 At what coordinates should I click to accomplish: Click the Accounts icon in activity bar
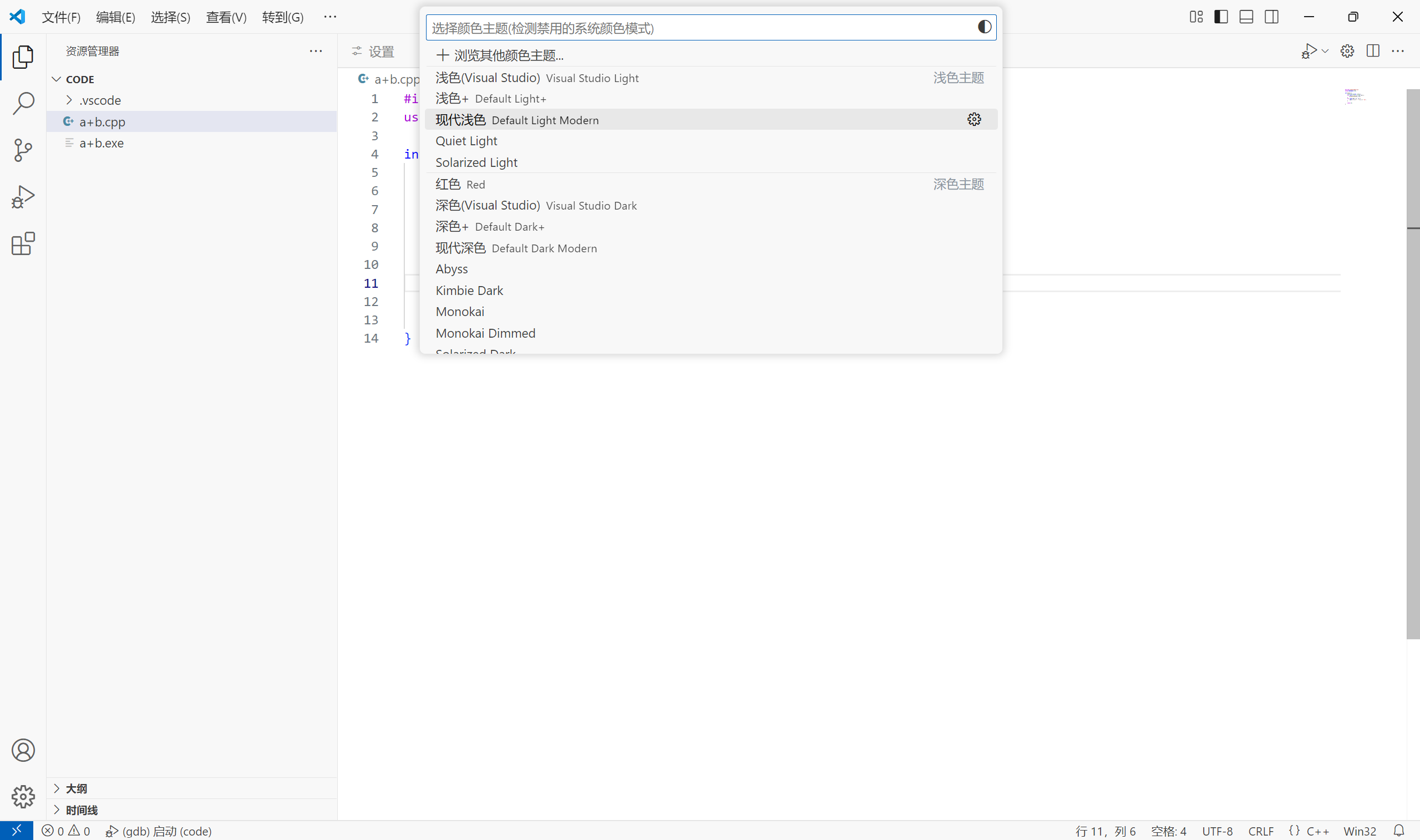pos(23,750)
